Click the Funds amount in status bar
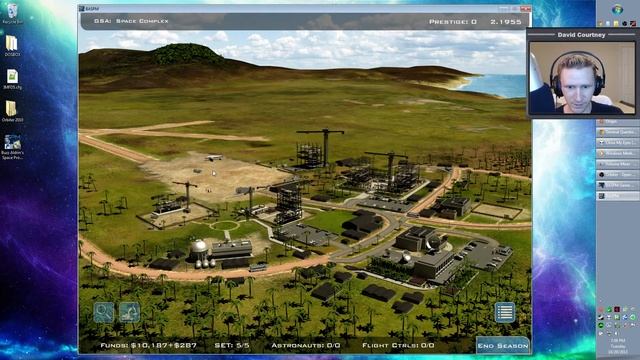640x360 pixels. (149, 345)
